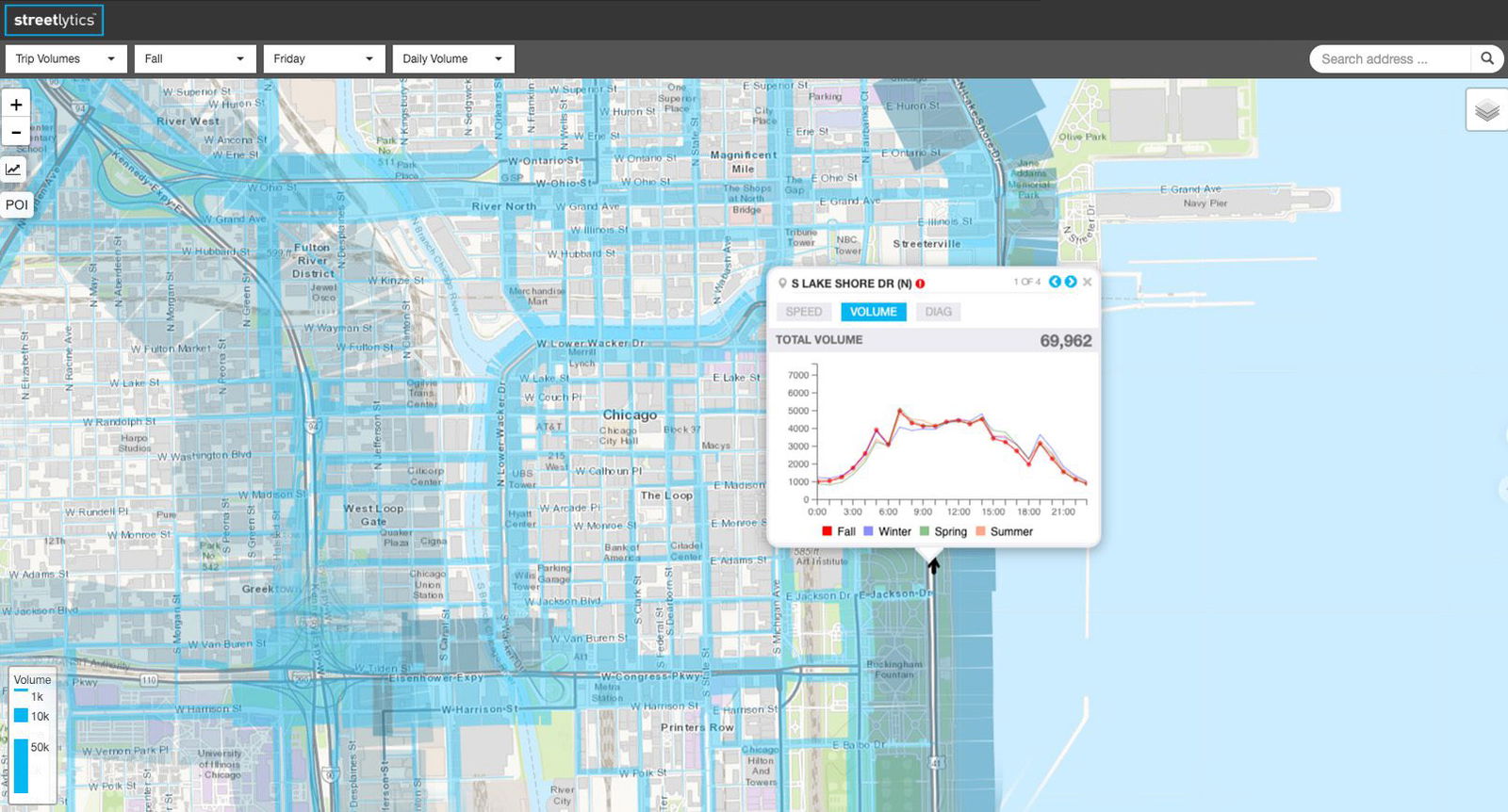Expand the Fall season dropdown
This screenshot has height=812, width=1508.
tap(194, 58)
